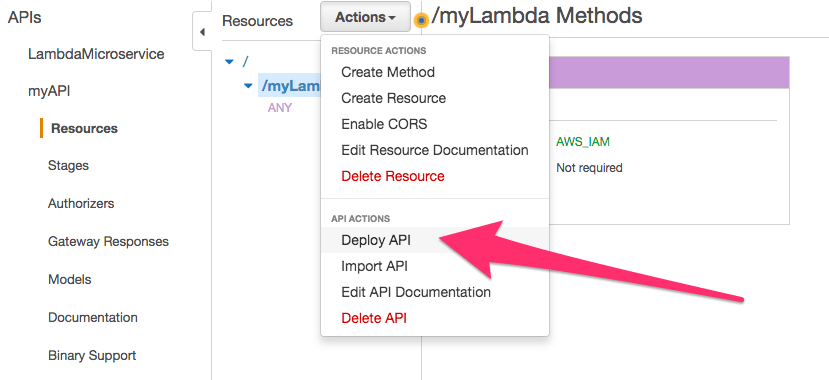This screenshot has height=380, width=829.
Task: Open Edit Resource Documentation
Action: coord(435,150)
